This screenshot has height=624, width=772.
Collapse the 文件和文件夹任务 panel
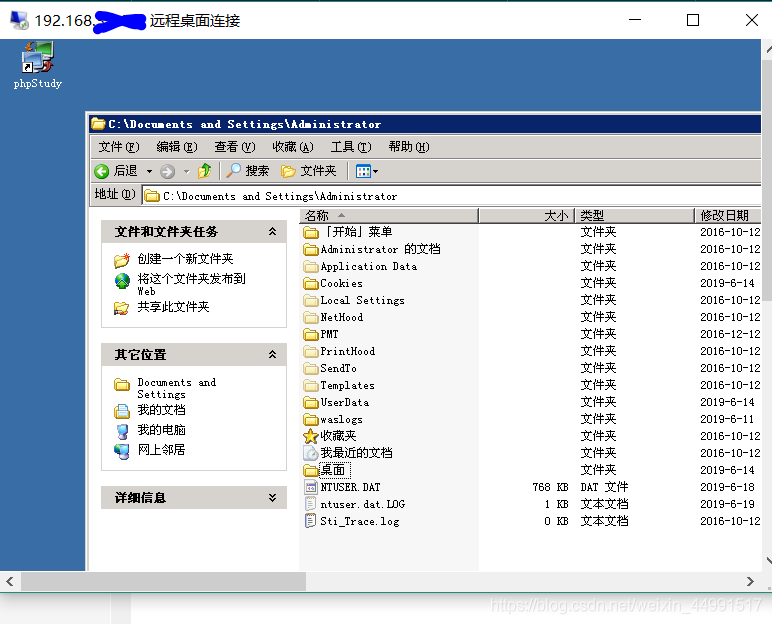(x=272, y=231)
